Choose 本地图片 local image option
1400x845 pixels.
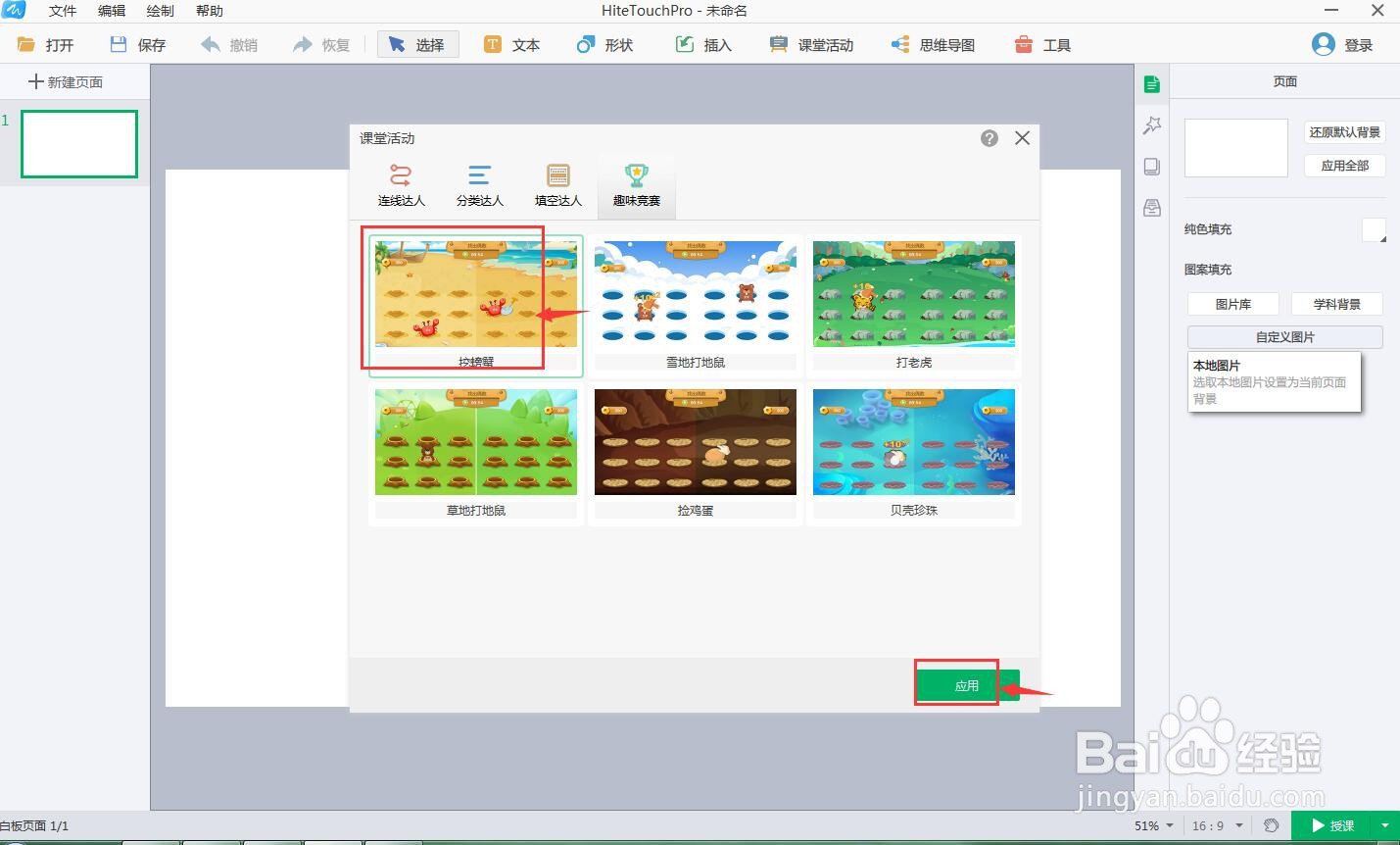coord(1274,381)
